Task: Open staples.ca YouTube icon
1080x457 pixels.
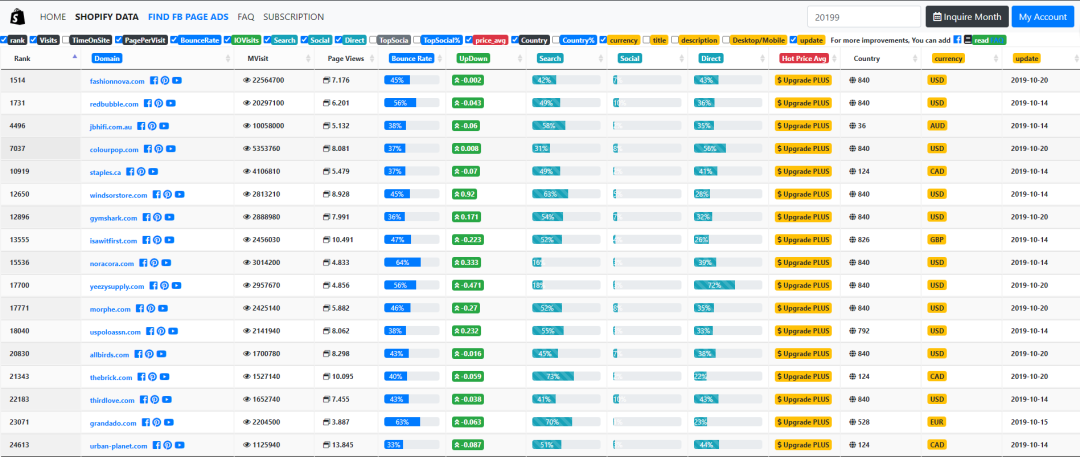Action: [153, 172]
